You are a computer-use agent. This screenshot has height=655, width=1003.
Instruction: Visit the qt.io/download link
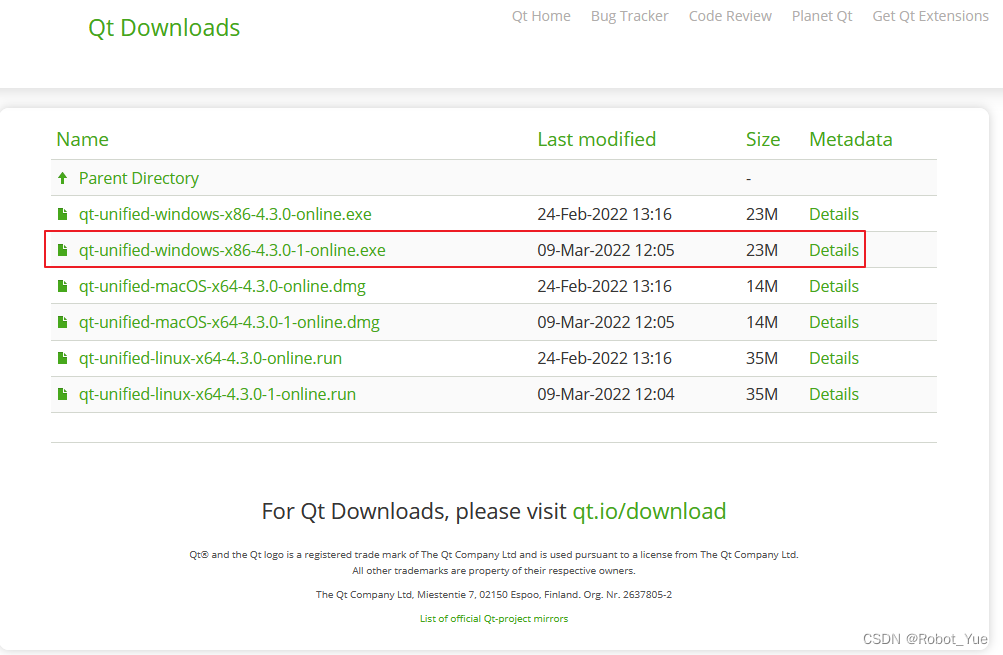649,511
